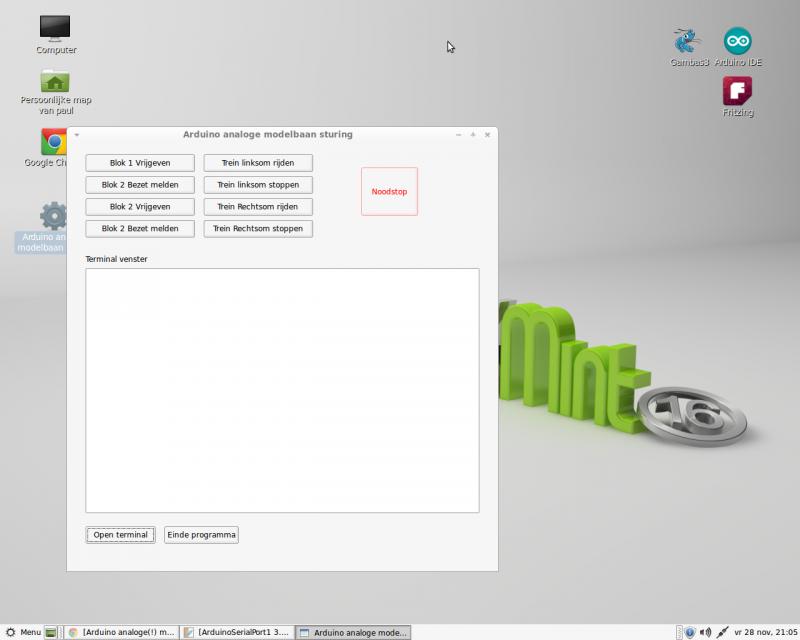Click Blok 2 Bezet melden beside Trein Rechtsom stoppen
The width and height of the screenshot is (800, 640).
(x=140, y=229)
